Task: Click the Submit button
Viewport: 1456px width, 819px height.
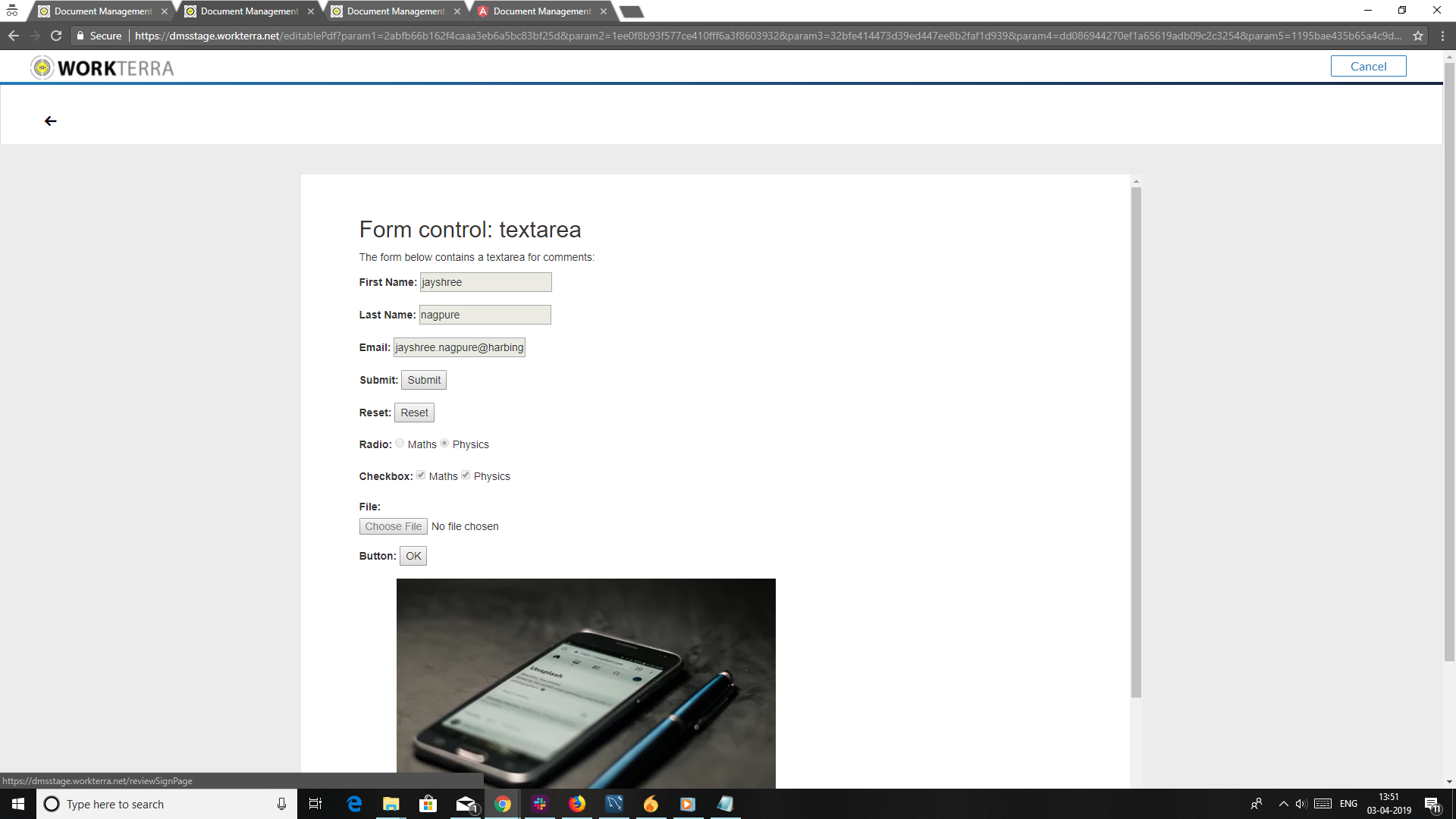Action: pos(424,380)
